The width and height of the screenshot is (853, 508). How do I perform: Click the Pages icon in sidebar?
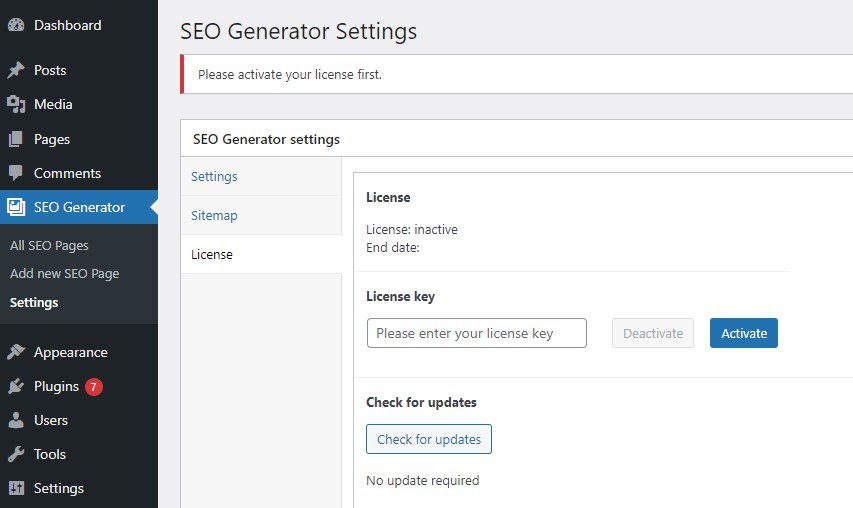point(16,139)
